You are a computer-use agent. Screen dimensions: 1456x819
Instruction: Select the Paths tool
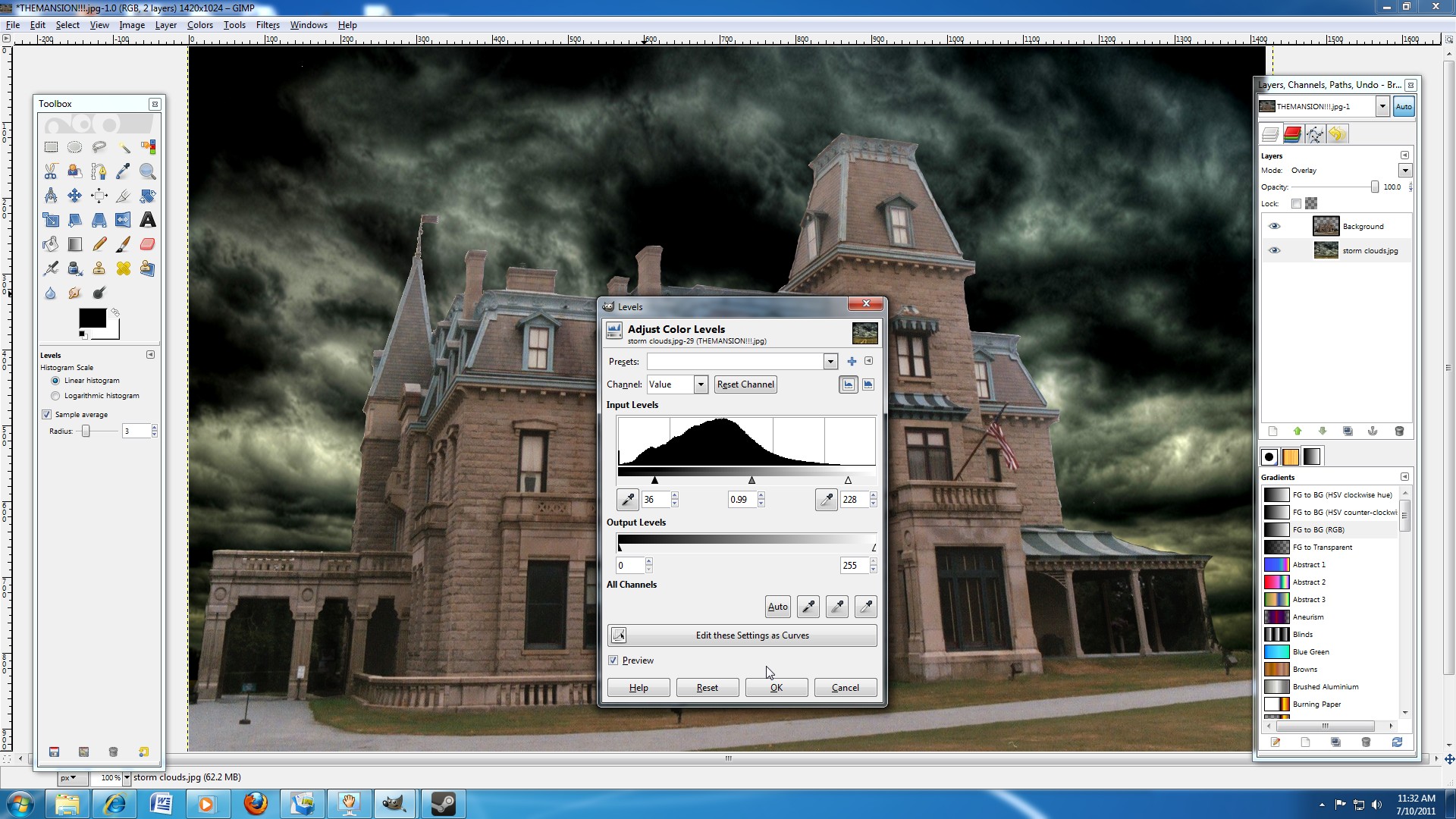coord(99,171)
